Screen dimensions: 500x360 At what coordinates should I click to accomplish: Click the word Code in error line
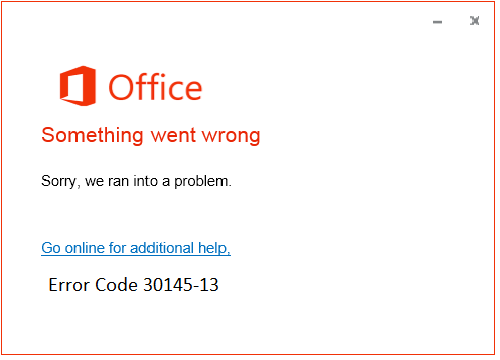116,285
